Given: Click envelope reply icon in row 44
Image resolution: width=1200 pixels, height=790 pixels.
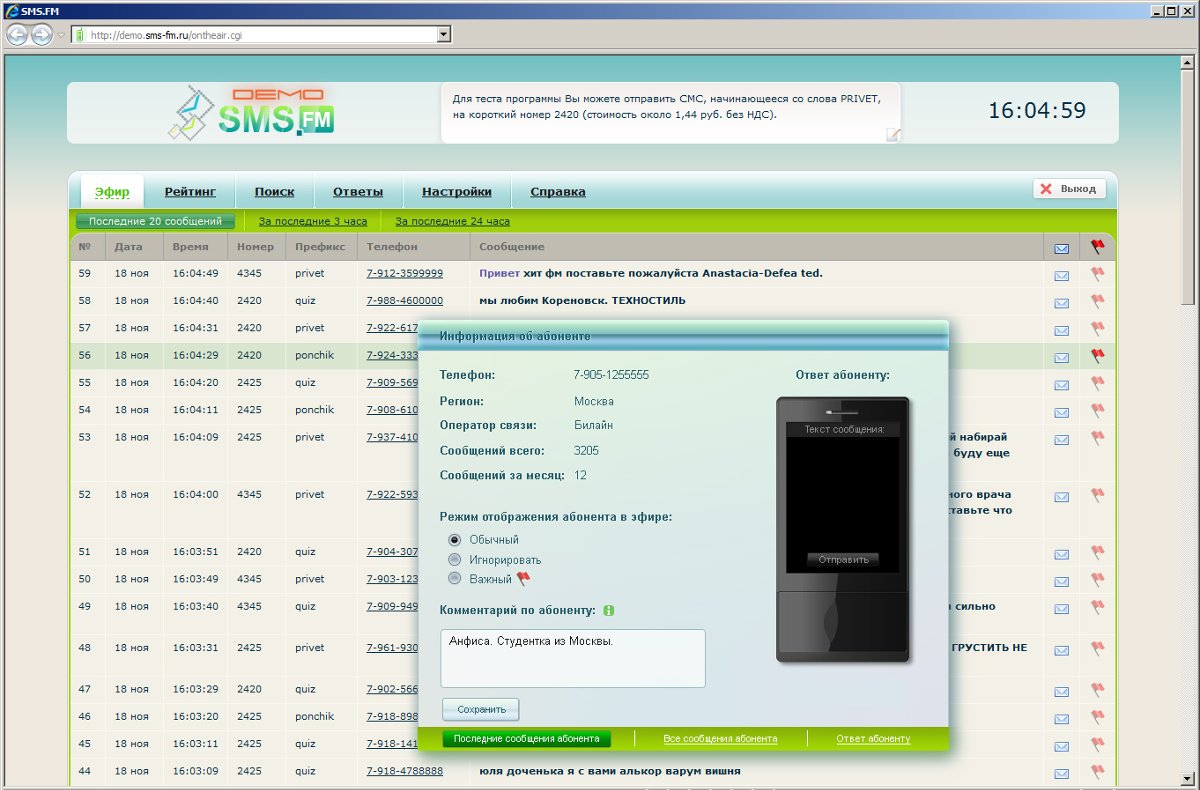Looking at the screenshot, I should click(x=1061, y=773).
